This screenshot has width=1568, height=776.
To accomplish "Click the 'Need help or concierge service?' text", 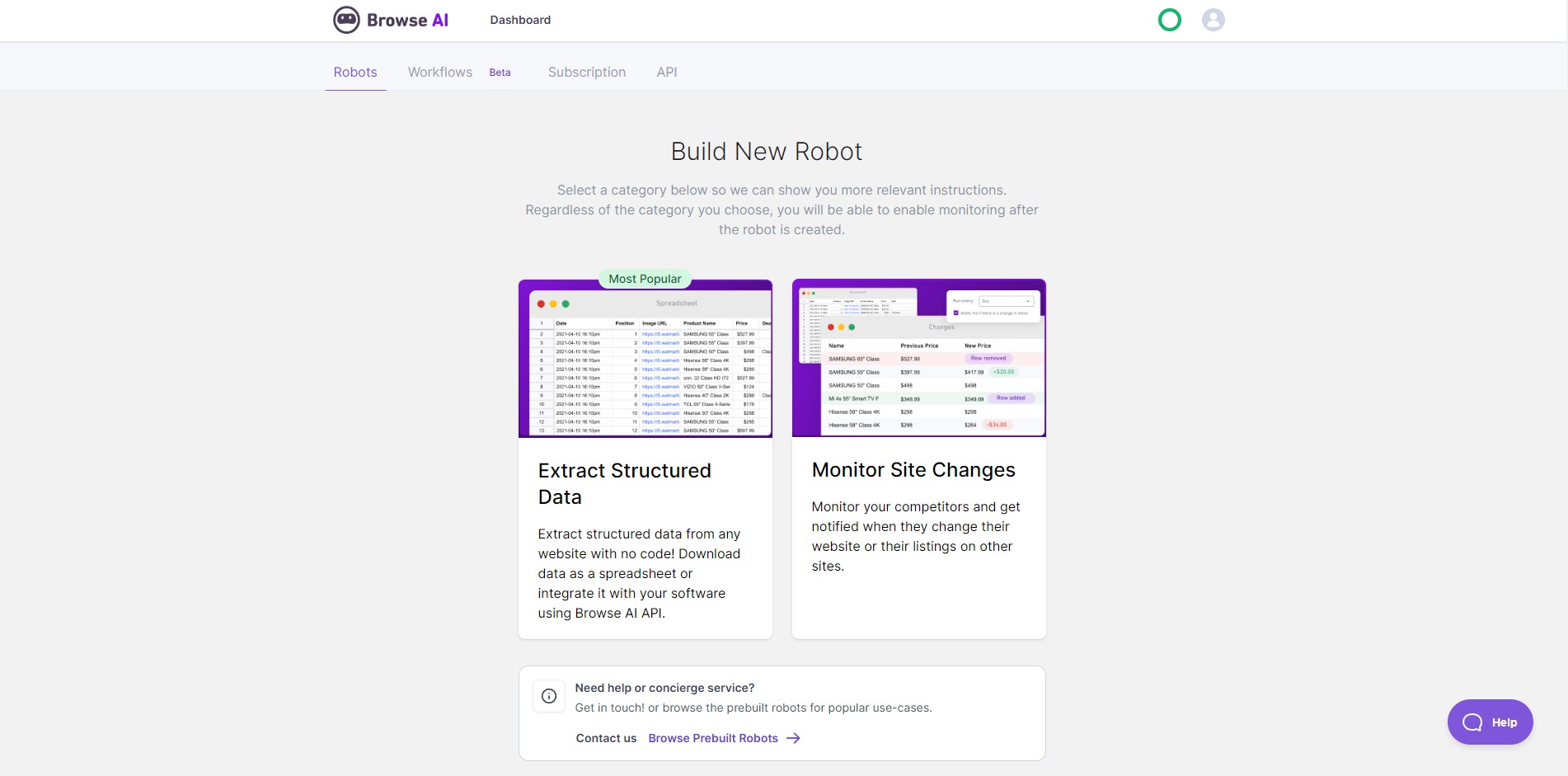I will tap(664, 688).
